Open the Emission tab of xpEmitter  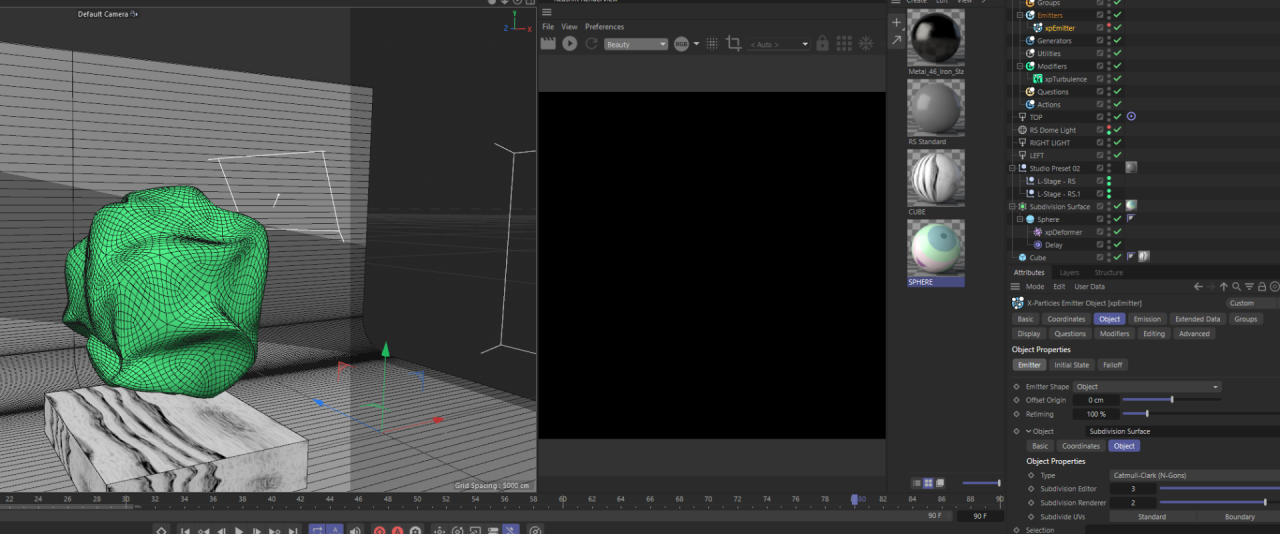click(1147, 319)
